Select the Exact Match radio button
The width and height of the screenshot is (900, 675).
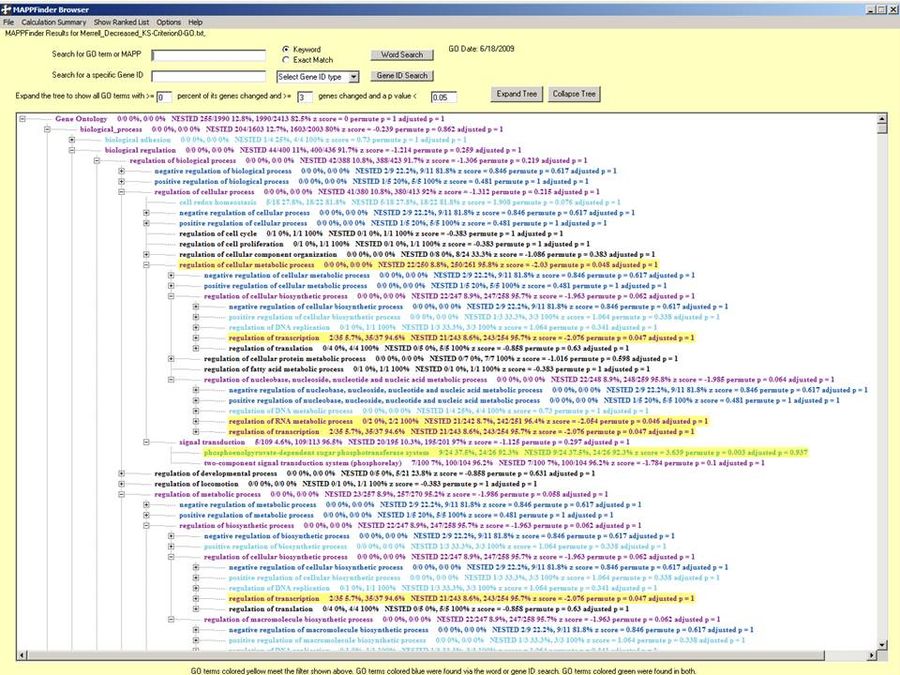[x=286, y=60]
